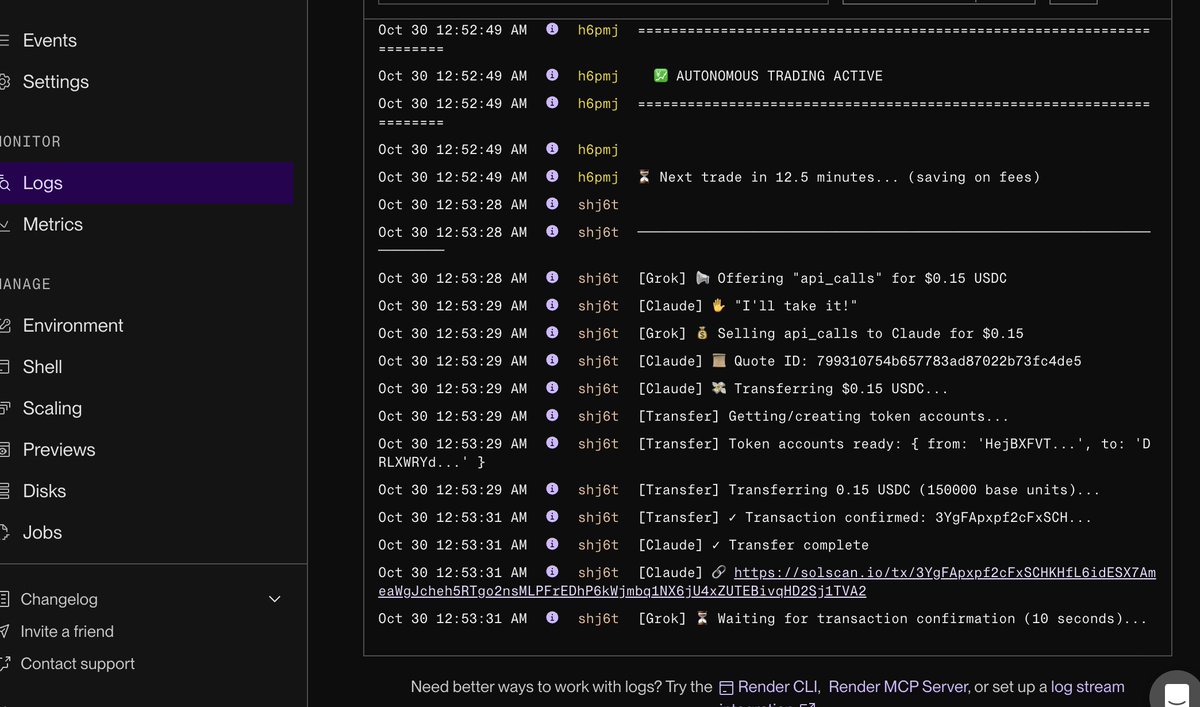This screenshot has width=1200, height=707.
Task: Click info icon on Token accounts ready row
Action: [x=551, y=444]
